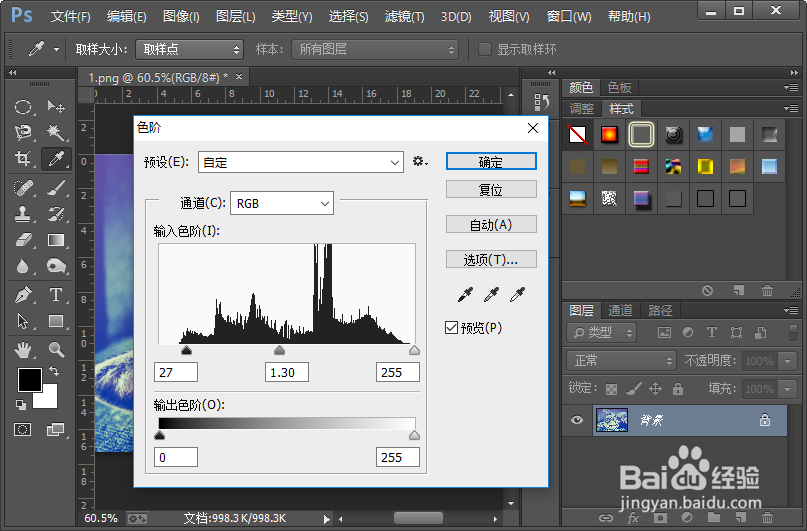The height and width of the screenshot is (531, 807).
Task: Select the Move tool
Action: (56, 107)
